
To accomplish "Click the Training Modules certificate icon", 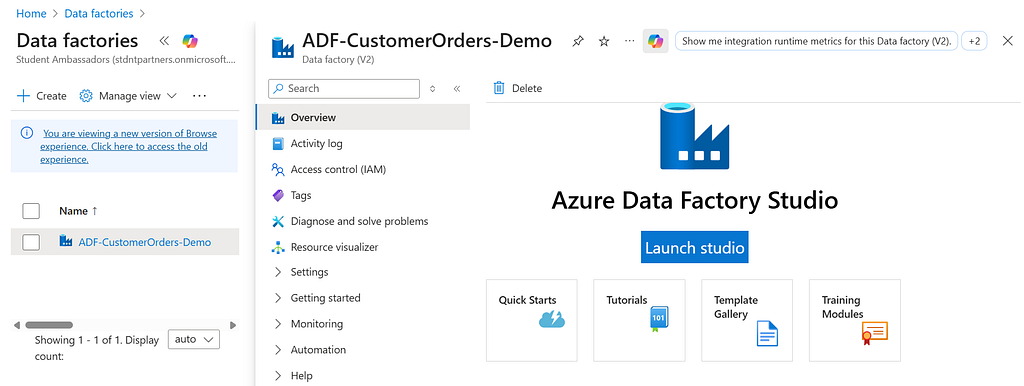I will click(x=874, y=333).
